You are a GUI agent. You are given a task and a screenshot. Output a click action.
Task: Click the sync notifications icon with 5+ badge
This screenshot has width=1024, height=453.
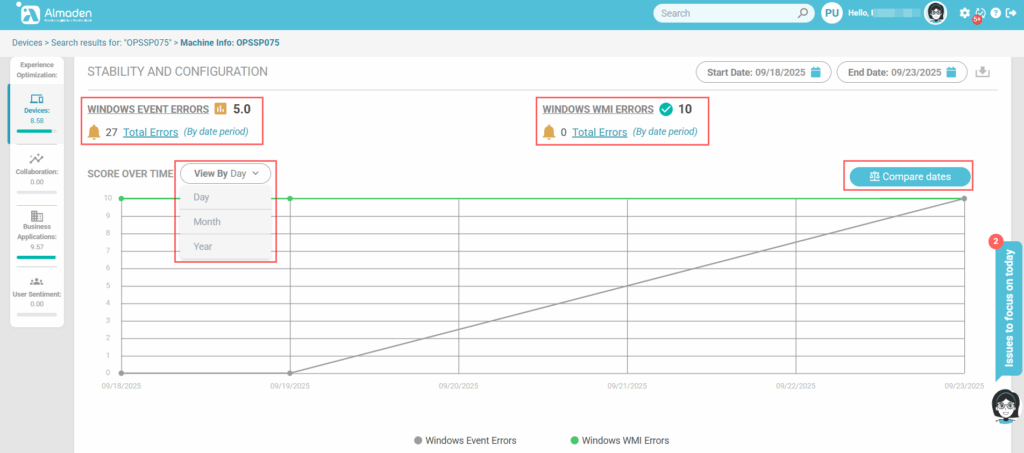click(x=980, y=13)
